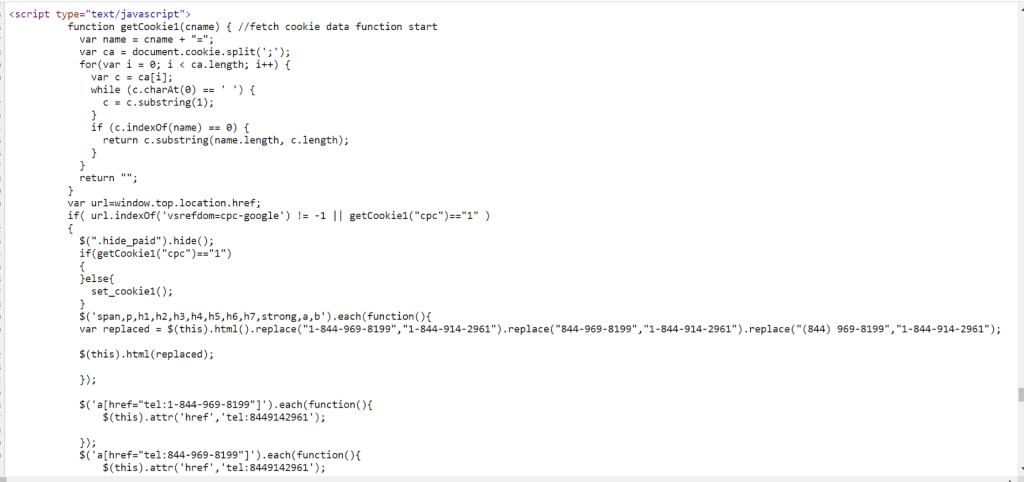The image size is (1024, 482).
Task: Click the for loop line
Action: coord(178,64)
